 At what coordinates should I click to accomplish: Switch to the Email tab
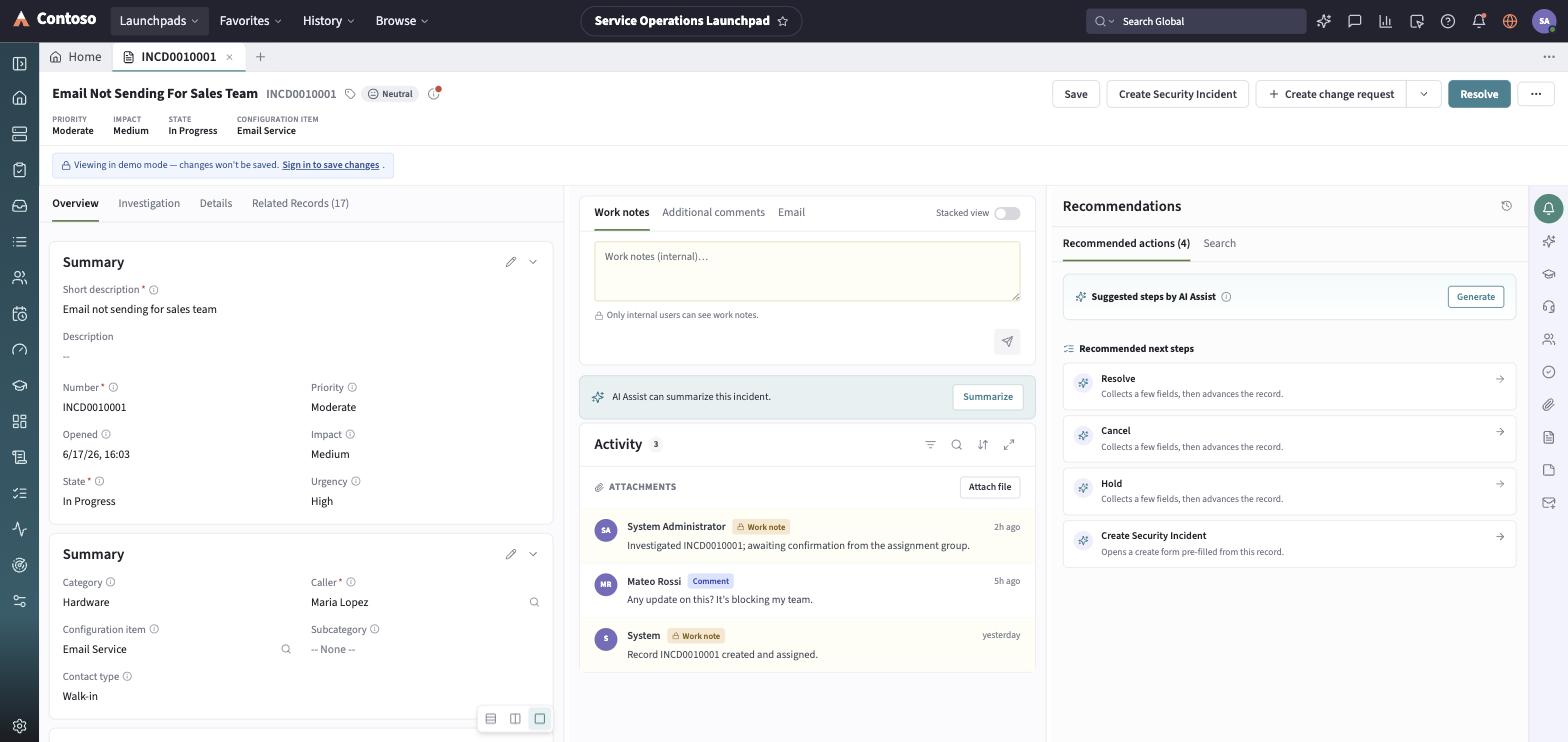click(791, 213)
